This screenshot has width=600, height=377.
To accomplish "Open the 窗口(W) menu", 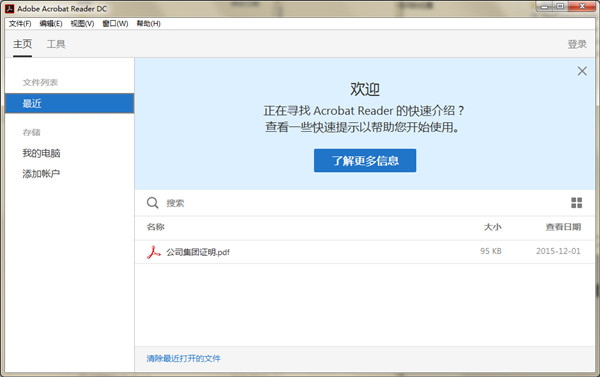I will tap(115, 24).
